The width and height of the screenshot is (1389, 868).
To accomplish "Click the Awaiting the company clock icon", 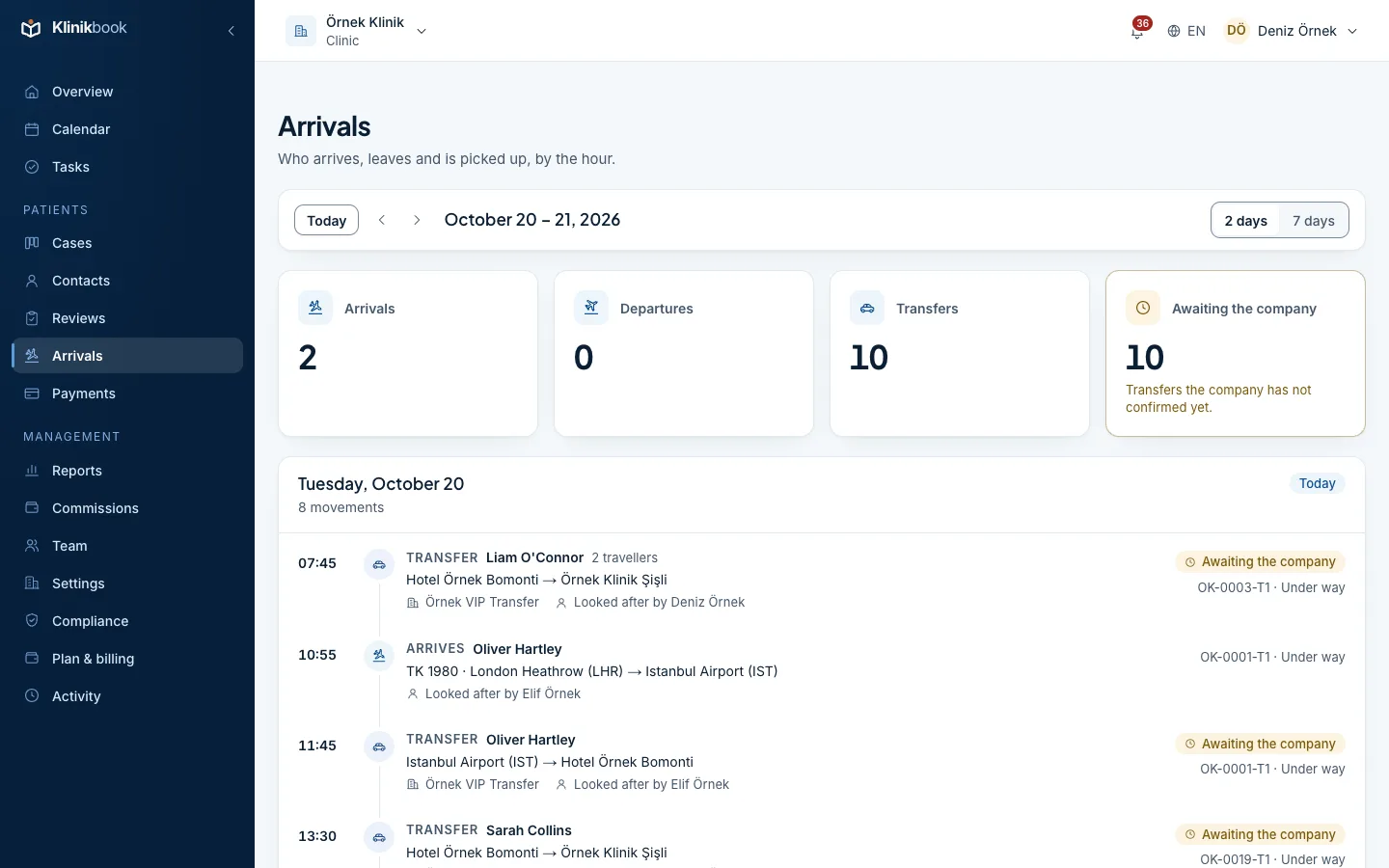I will (1143, 308).
